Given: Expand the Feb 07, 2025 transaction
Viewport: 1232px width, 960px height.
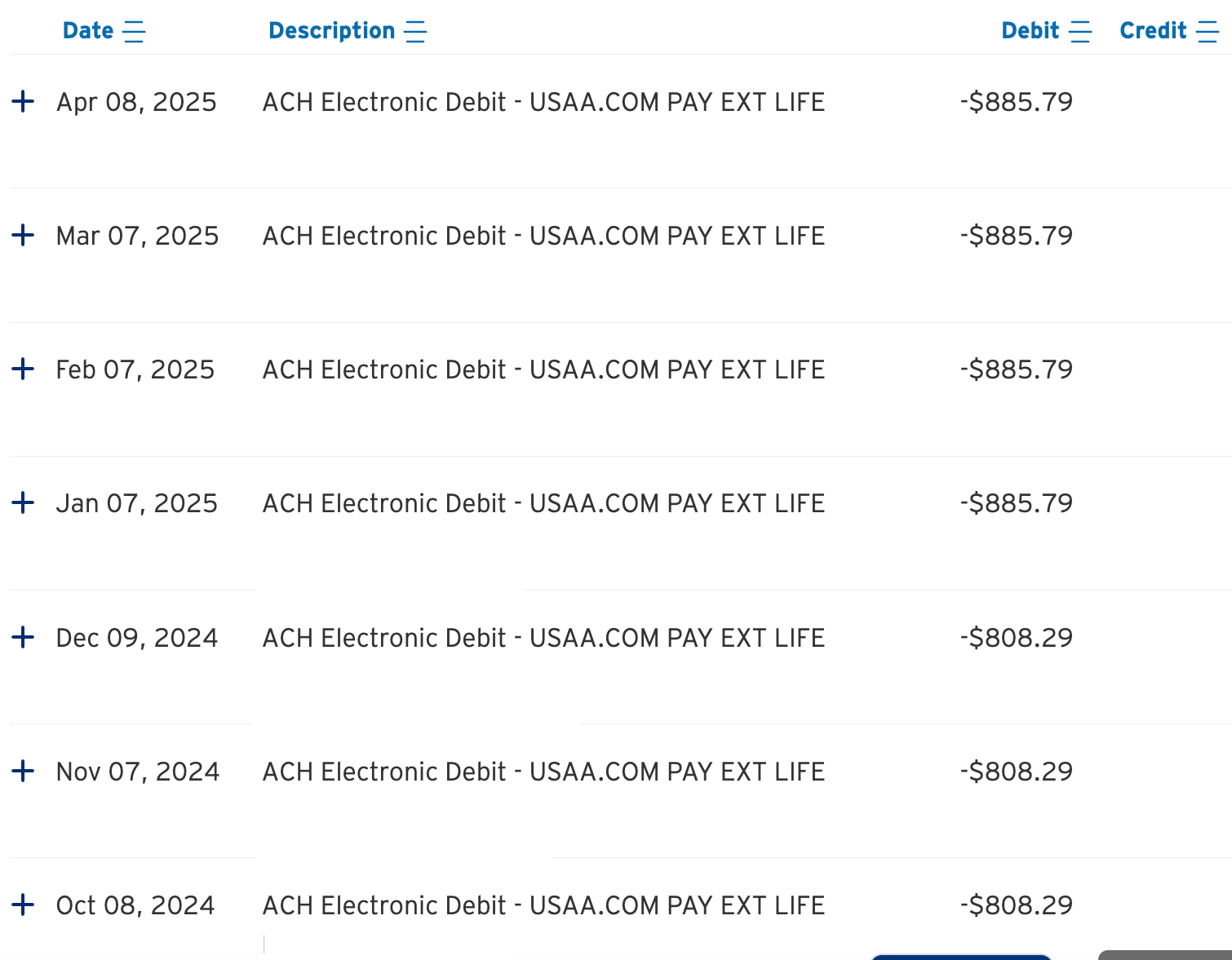Looking at the screenshot, I should pos(23,369).
